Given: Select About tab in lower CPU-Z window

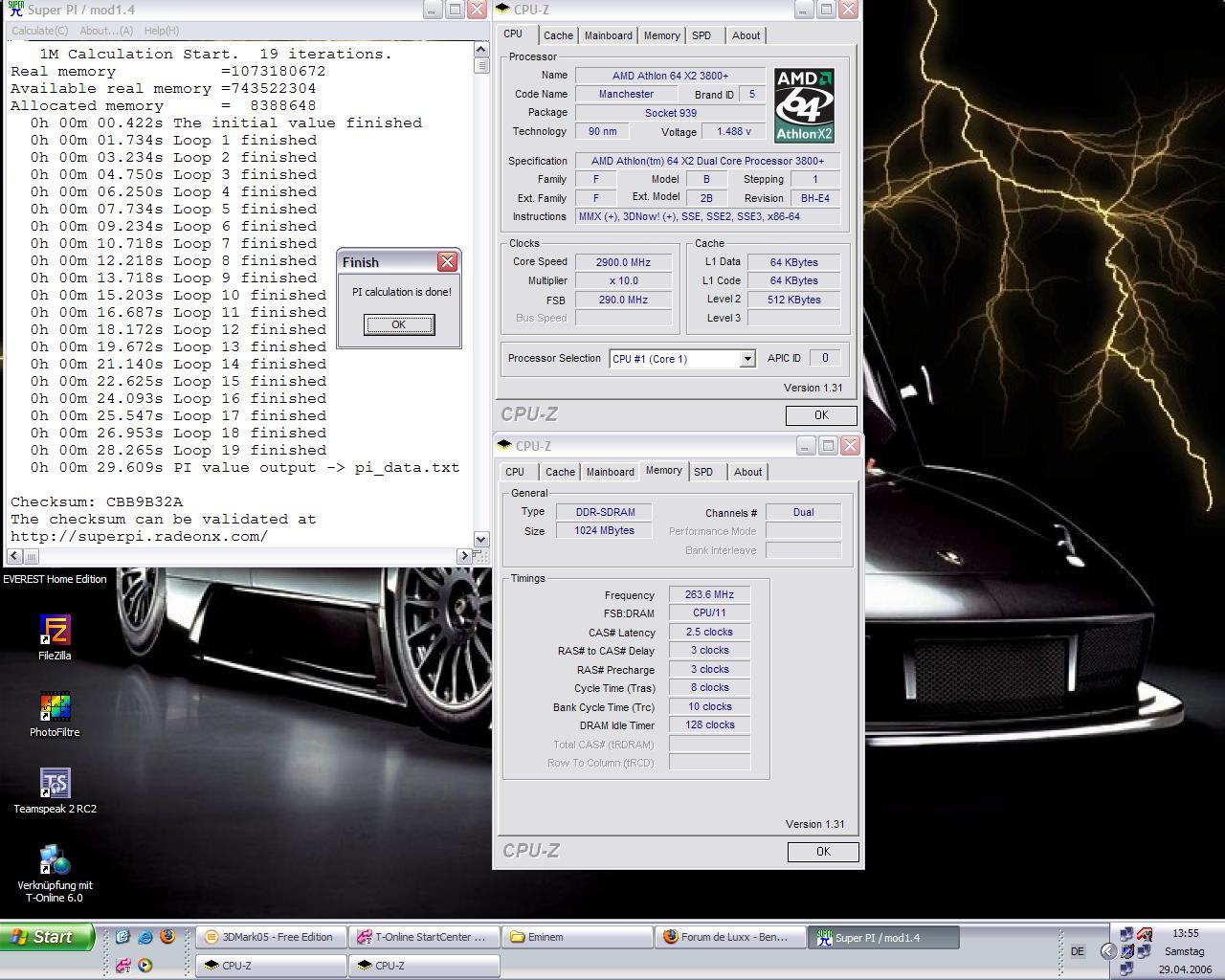Looking at the screenshot, I should (x=747, y=472).
